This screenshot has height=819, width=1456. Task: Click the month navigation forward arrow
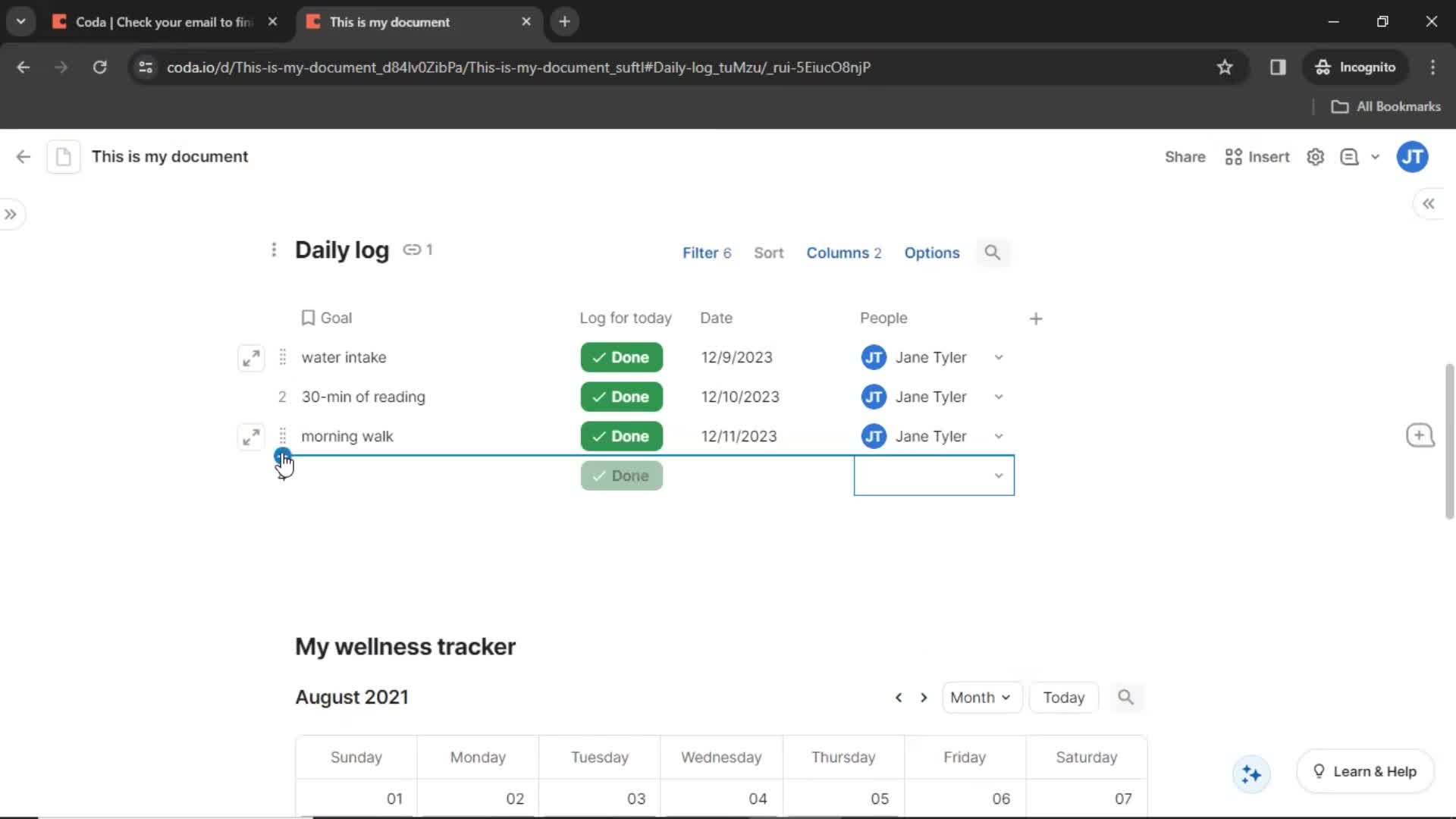point(923,697)
